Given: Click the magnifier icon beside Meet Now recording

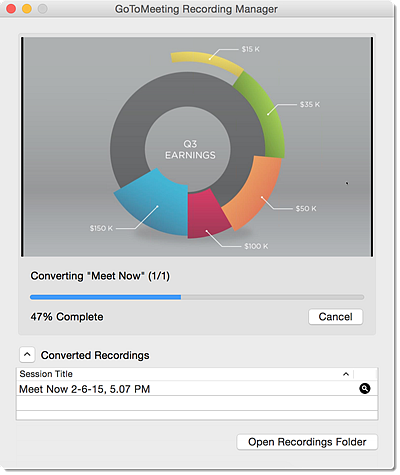Looking at the screenshot, I should tap(365, 388).
